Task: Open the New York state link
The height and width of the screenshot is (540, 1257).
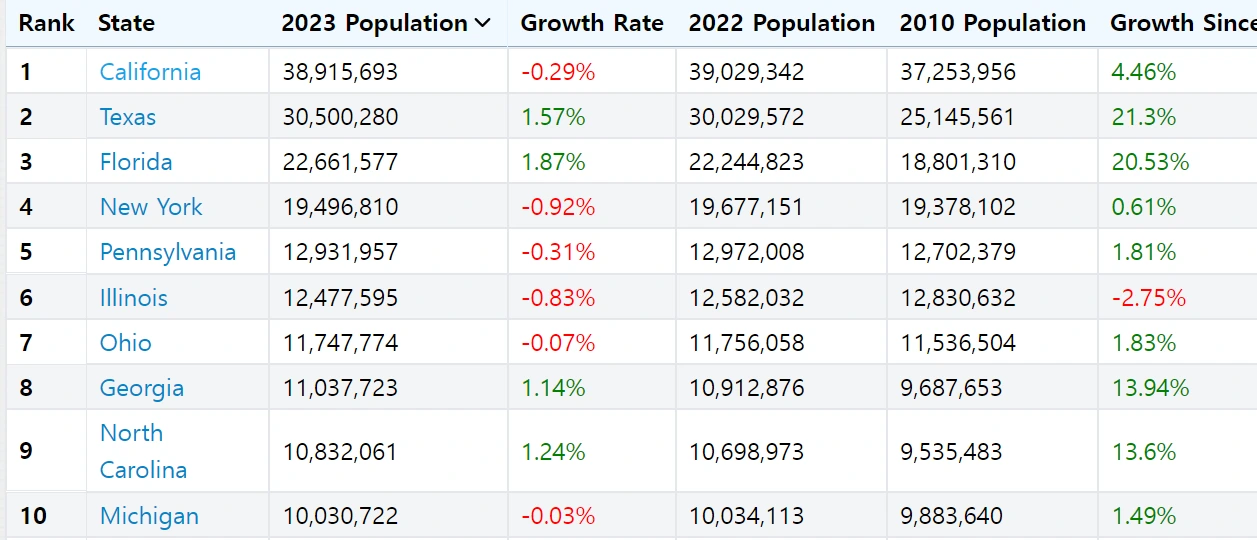Action: pyautogui.click(x=151, y=207)
